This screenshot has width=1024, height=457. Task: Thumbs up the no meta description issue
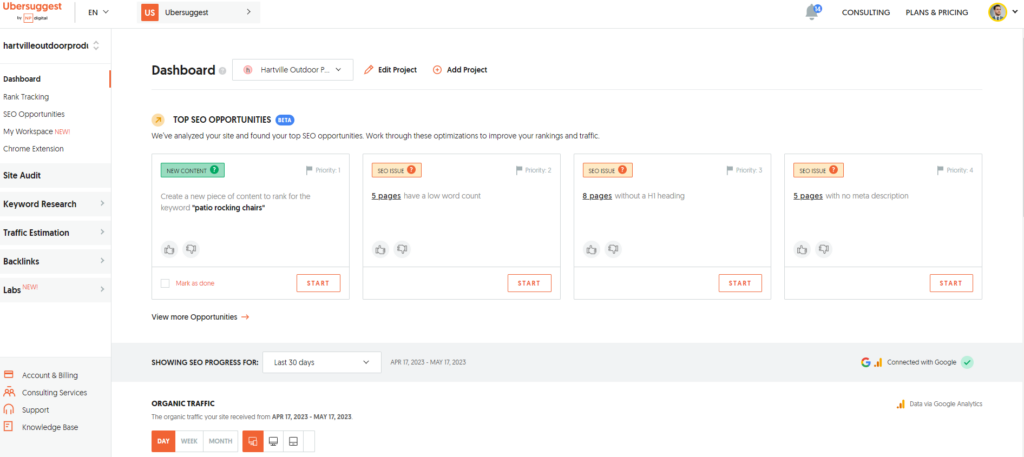[803, 249]
